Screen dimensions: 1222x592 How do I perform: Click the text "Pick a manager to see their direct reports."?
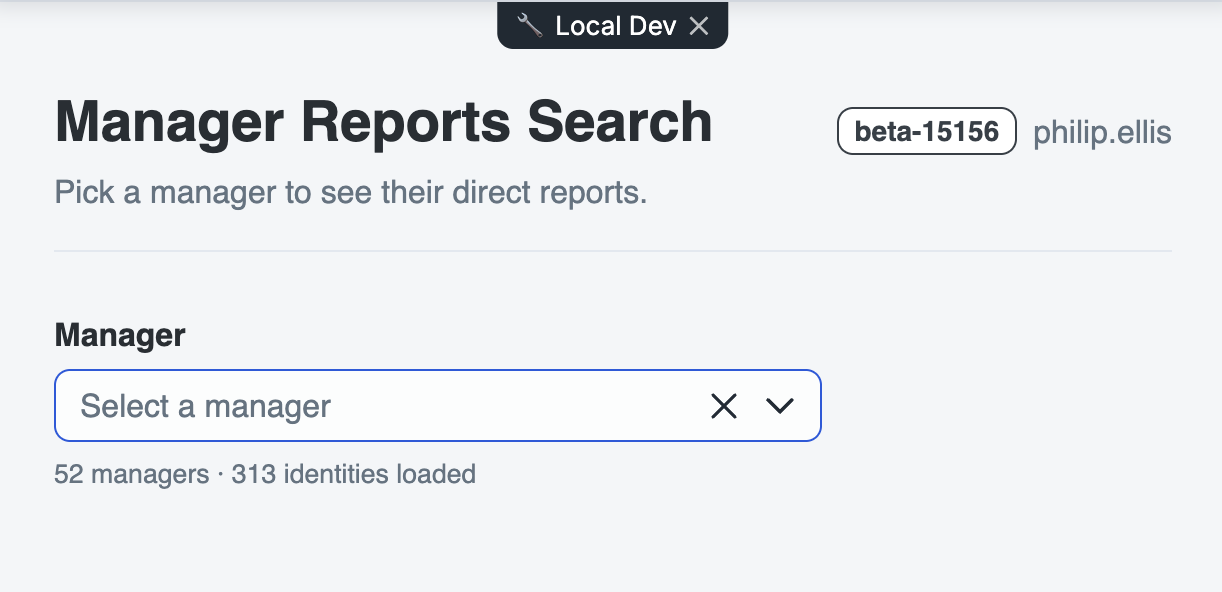click(x=351, y=192)
